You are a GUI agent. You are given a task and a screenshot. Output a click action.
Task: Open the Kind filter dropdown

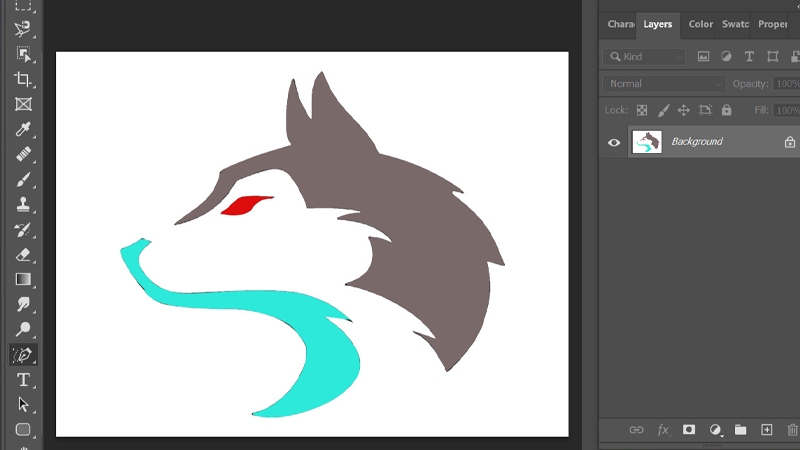click(644, 57)
